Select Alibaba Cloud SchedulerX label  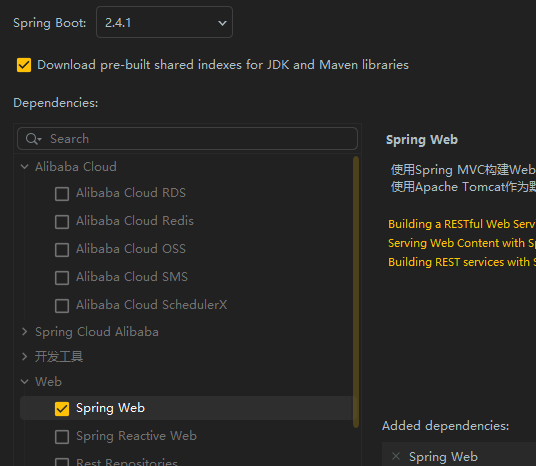151,305
